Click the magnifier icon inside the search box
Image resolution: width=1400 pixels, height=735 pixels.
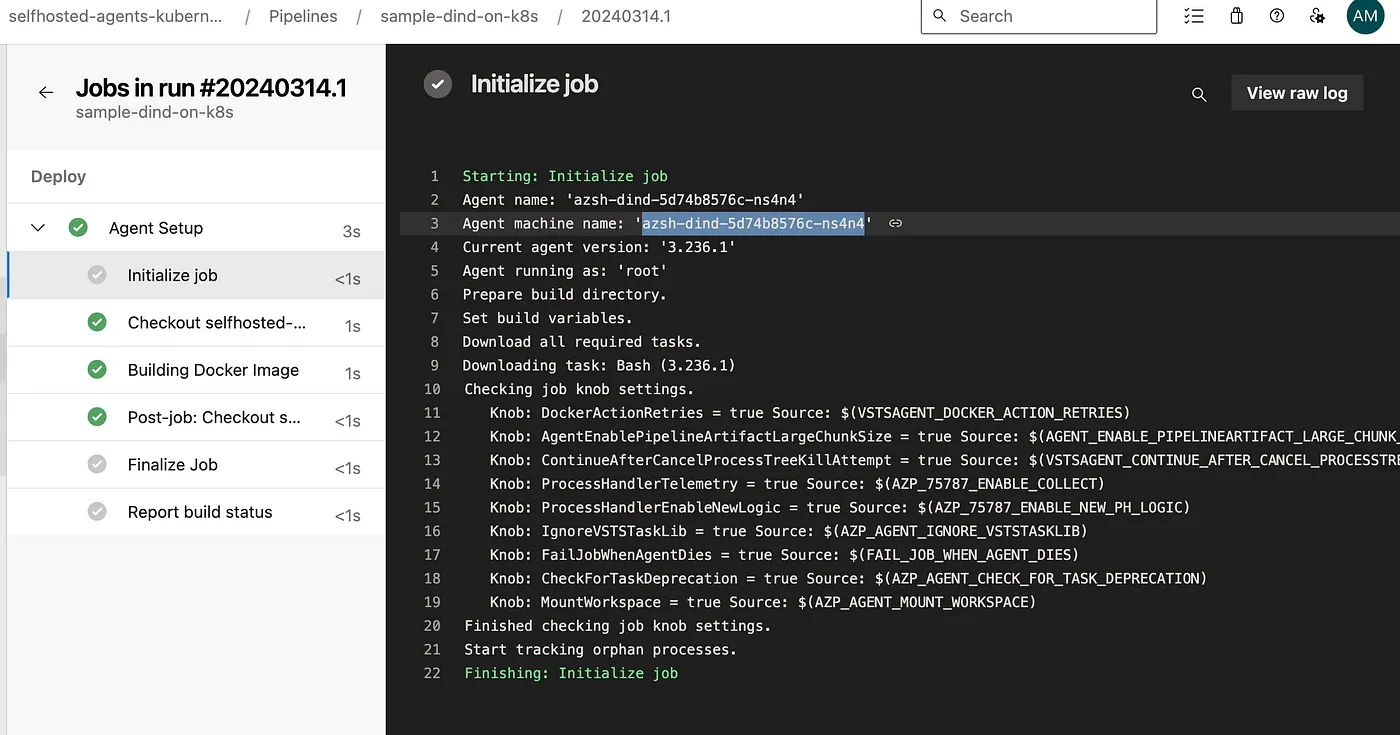coord(939,16)
